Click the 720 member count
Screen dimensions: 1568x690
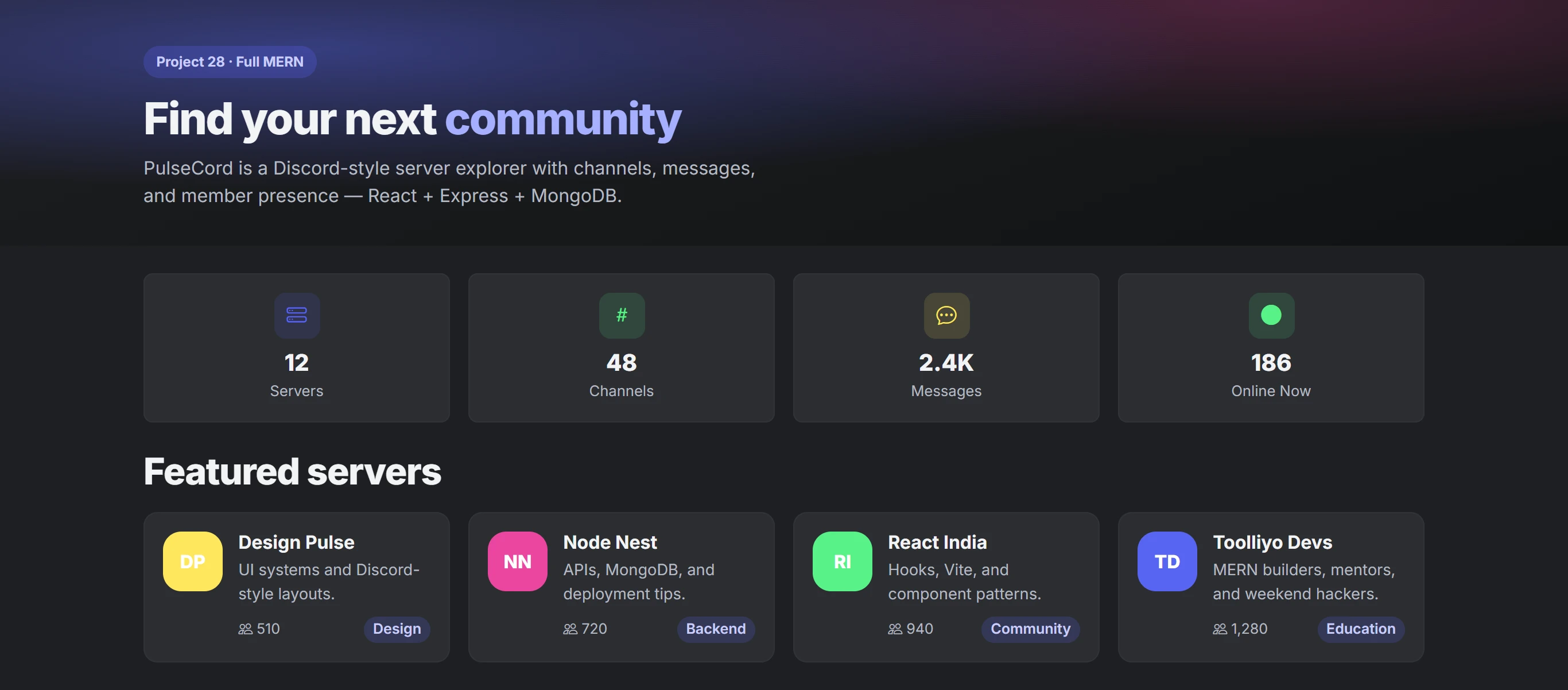pos(594,629)
